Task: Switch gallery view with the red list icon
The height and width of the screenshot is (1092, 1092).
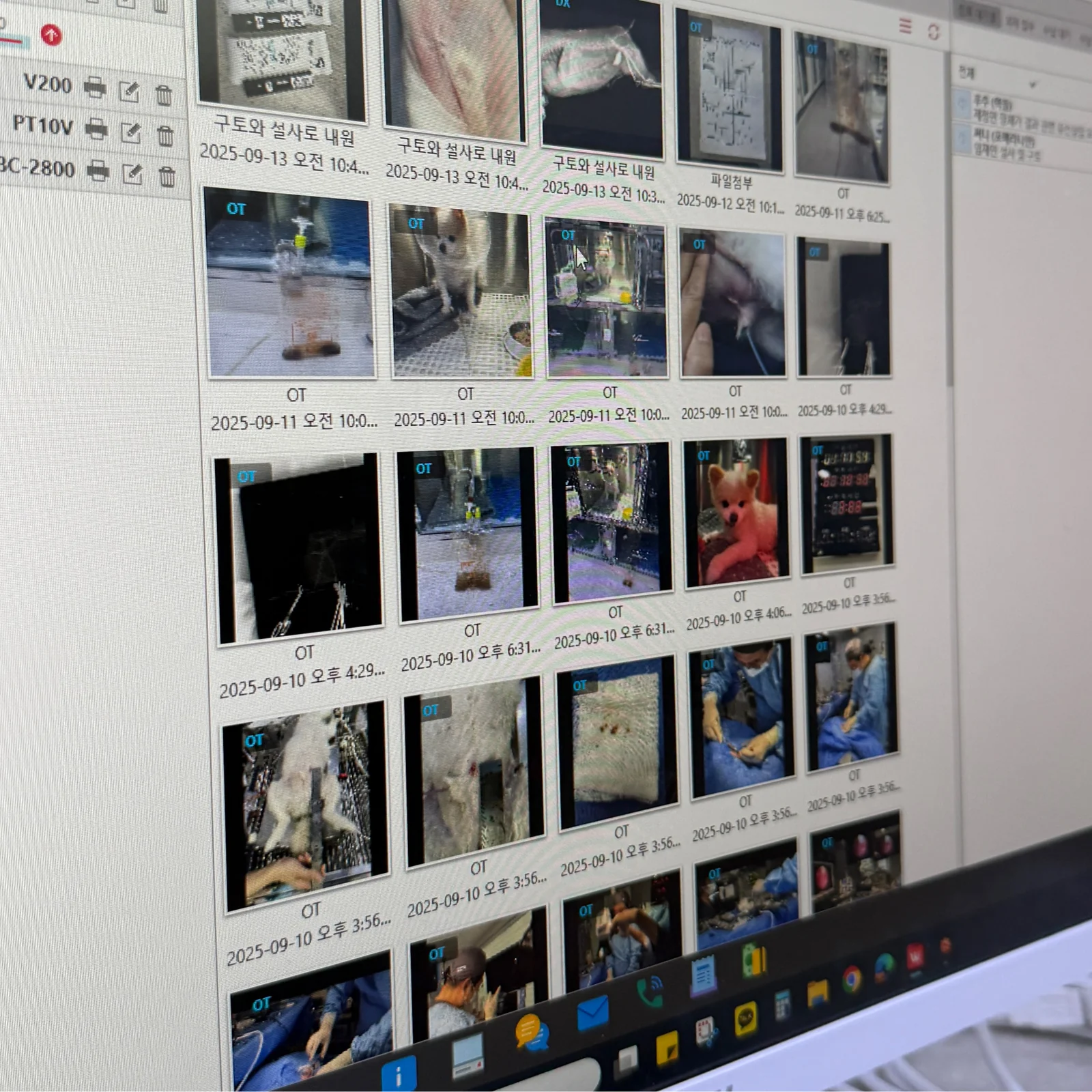Action: (906, 26)
